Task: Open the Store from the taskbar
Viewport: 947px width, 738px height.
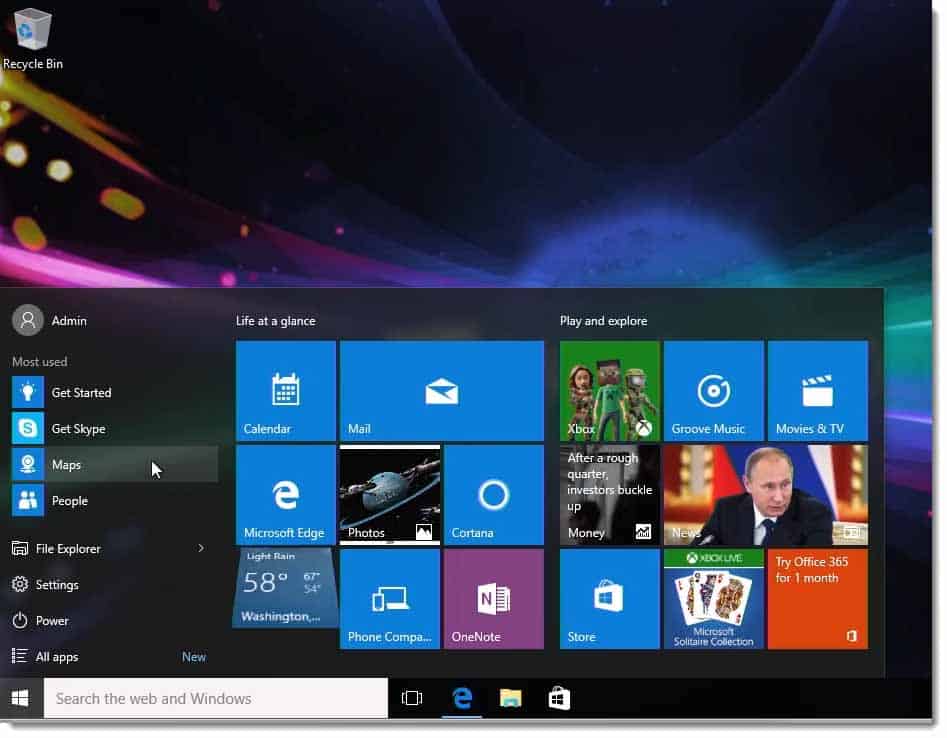Action: click(x=559, y=698)
